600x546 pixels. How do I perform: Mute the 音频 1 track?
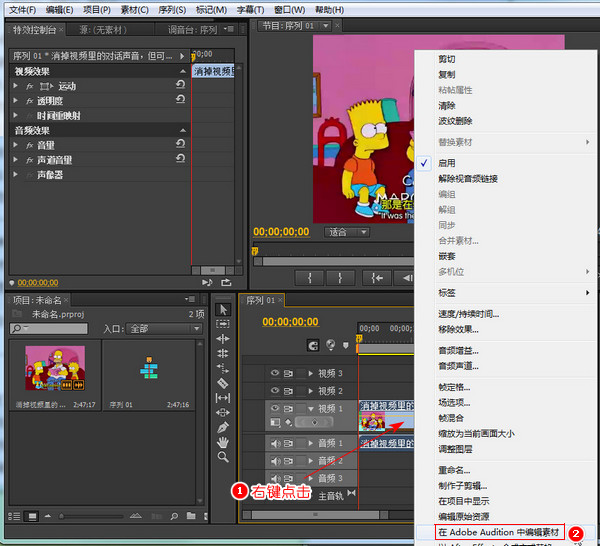tap(276, 443)
